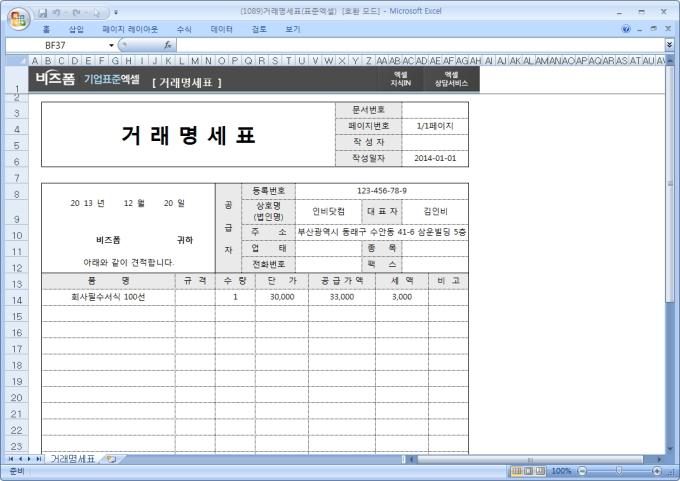Click the 엑셀 상담서비스 button in banner

[x=451, y=79]
